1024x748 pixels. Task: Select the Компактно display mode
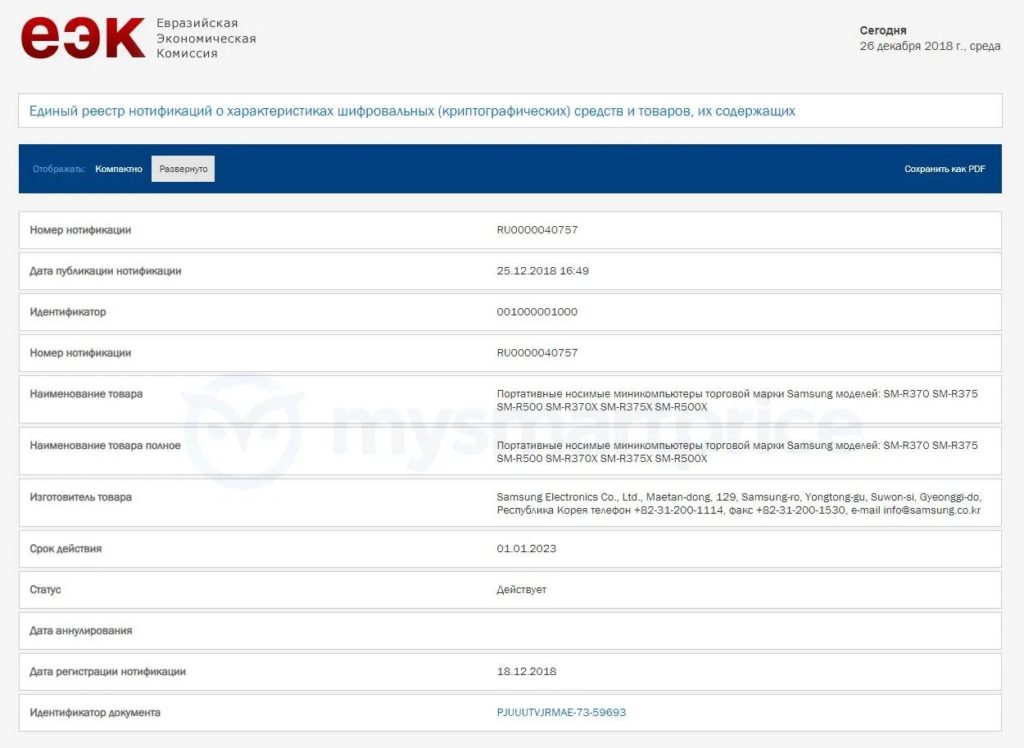118,169
